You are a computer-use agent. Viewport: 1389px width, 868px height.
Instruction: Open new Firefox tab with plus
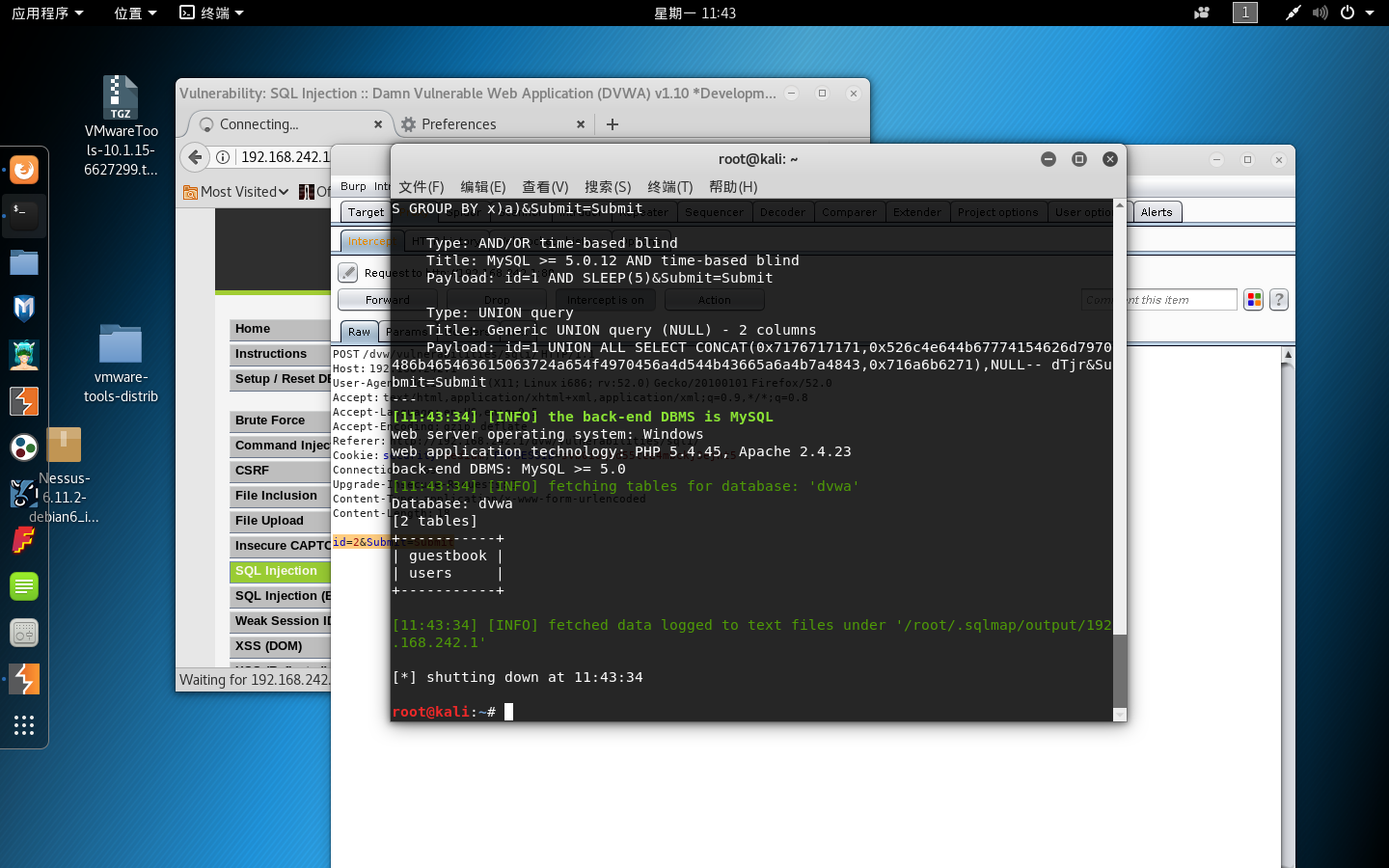(x=613, y=123)
